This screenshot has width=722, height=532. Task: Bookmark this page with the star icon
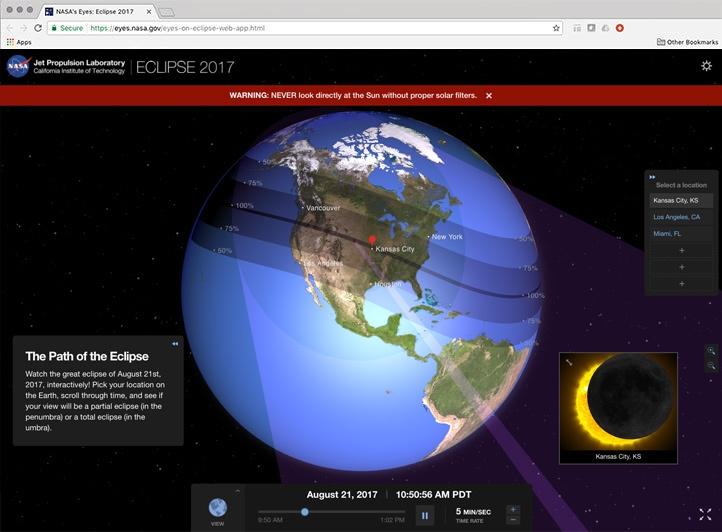[556, 28]
